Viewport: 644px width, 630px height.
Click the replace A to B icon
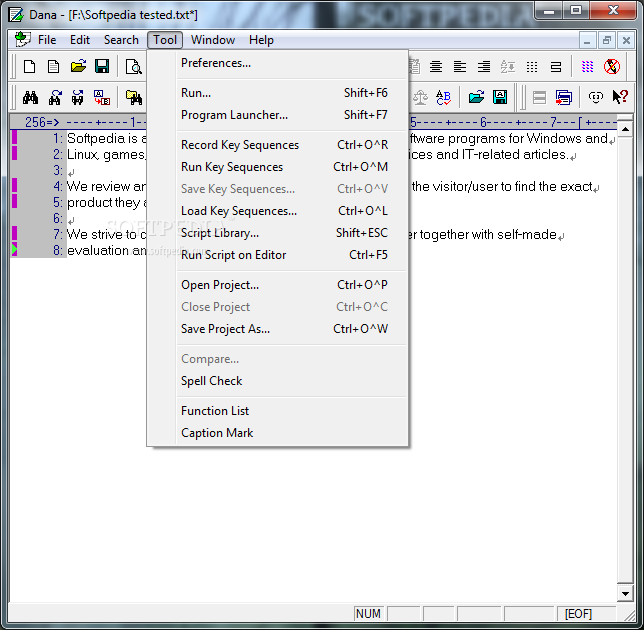pyautogui.click(x=102, y=97)
